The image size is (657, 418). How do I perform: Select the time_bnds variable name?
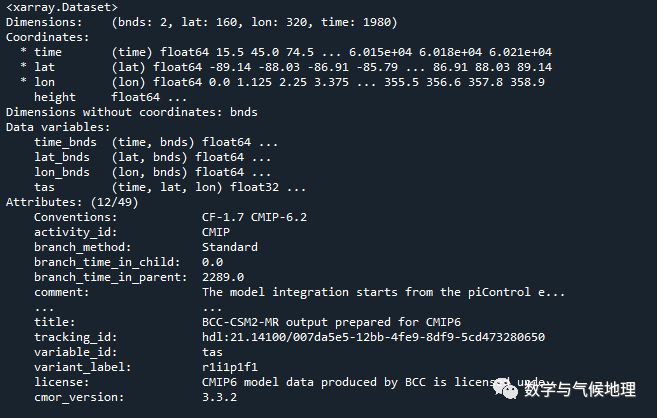click(x=64, y=142)
